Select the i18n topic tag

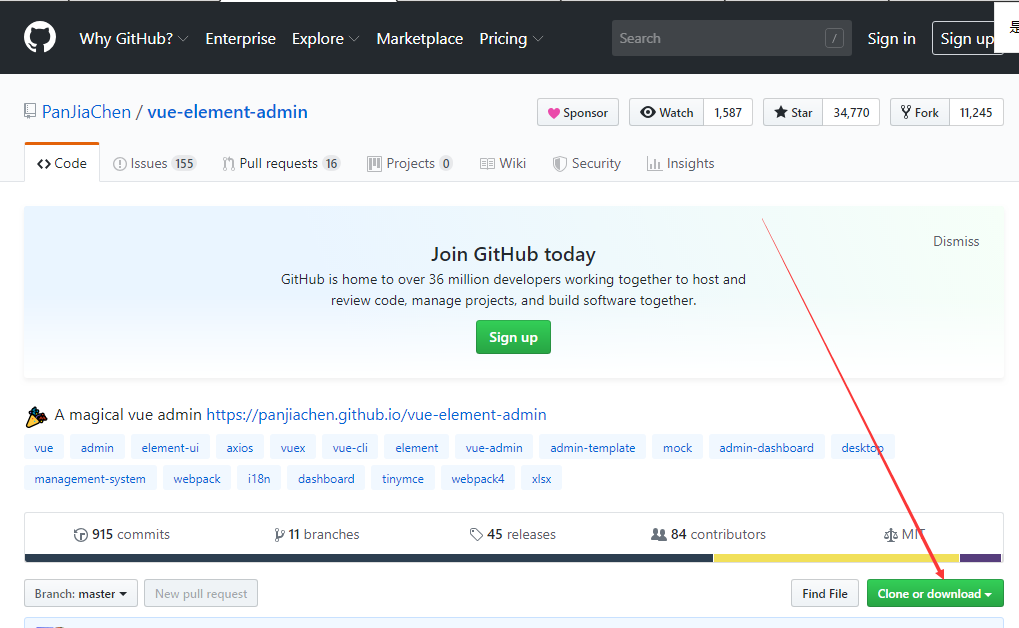259,479
